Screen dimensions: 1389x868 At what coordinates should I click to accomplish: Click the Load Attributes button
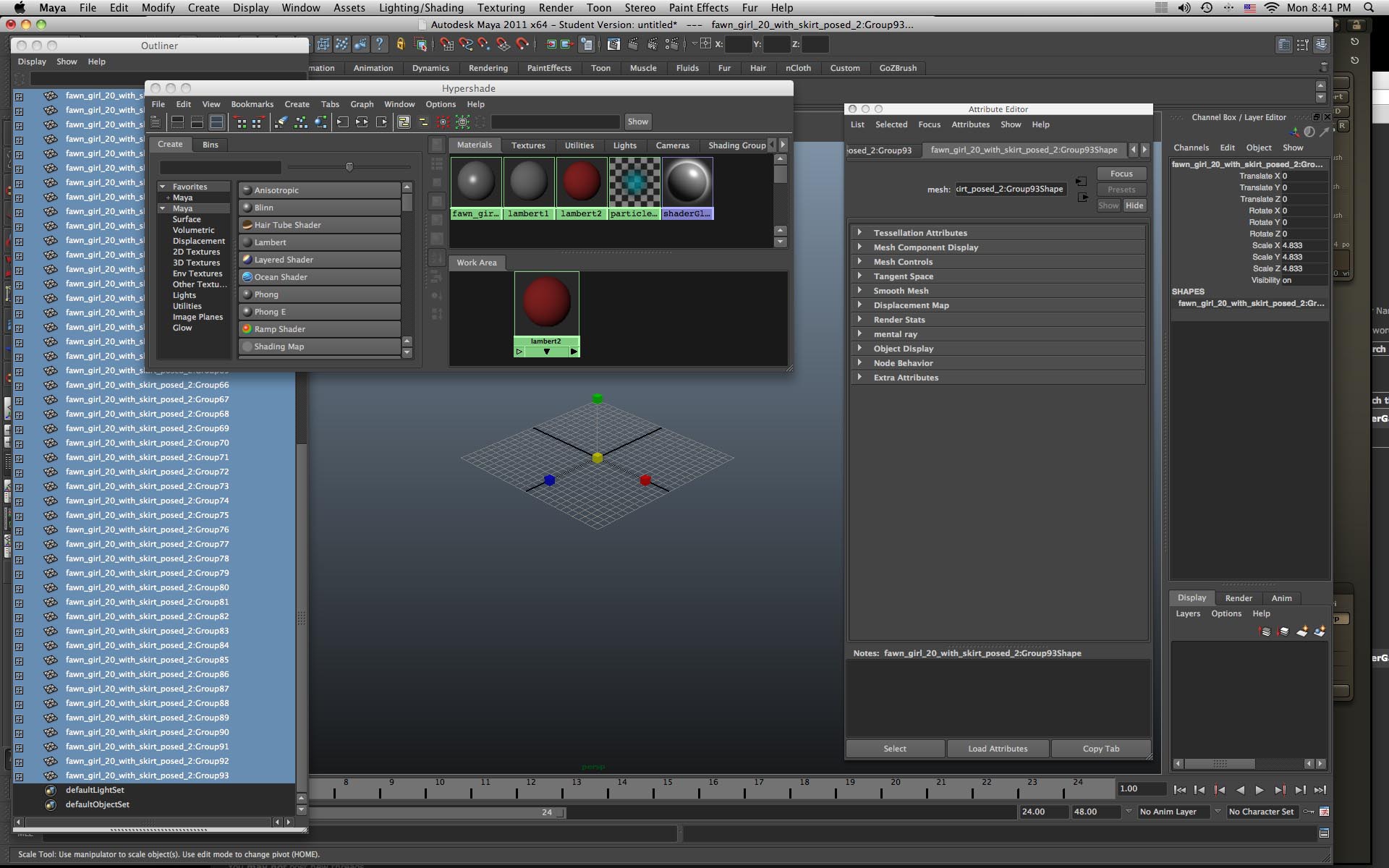point(998,749)
